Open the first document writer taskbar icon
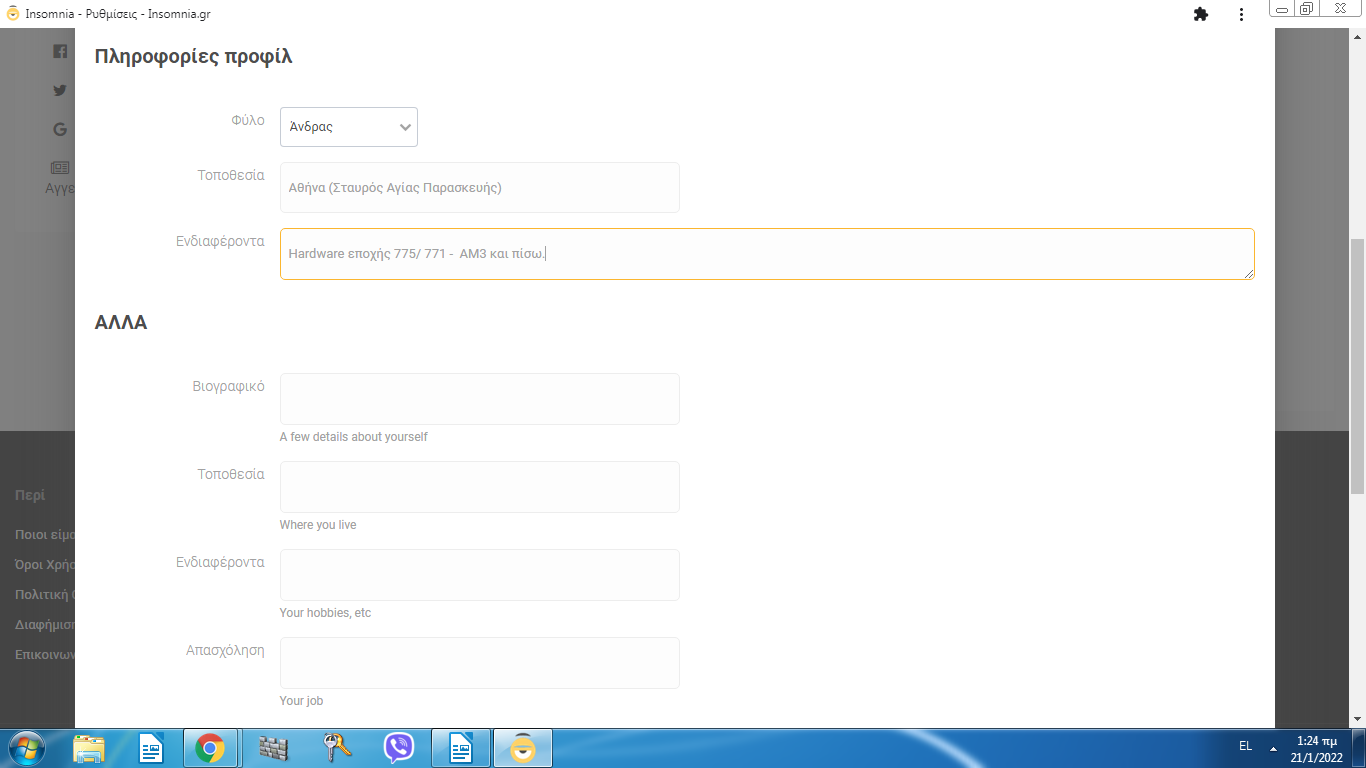Viewport: 1366px width, 768px height. [x=151, y=748]
